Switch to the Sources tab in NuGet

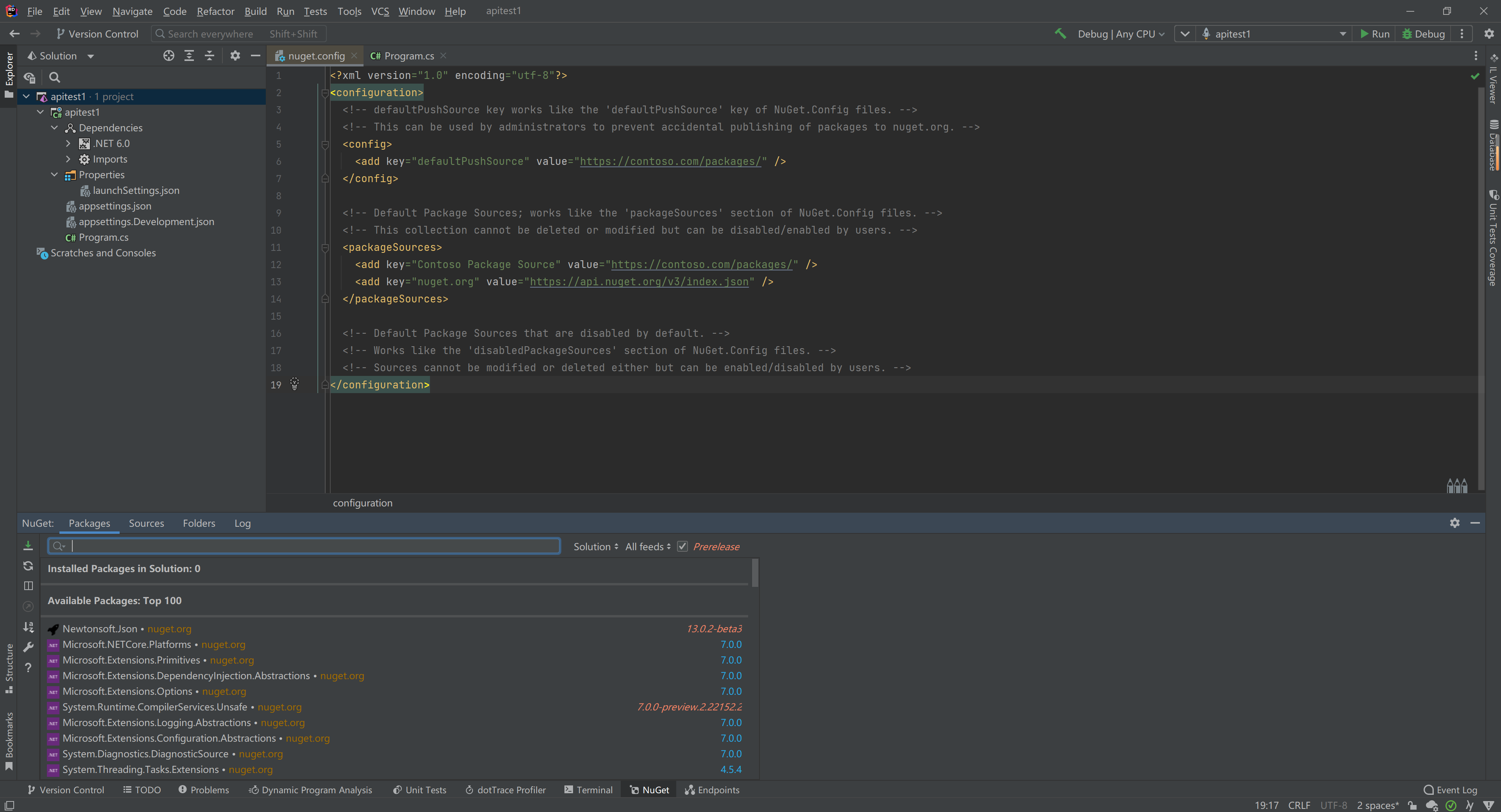(146, 523)
